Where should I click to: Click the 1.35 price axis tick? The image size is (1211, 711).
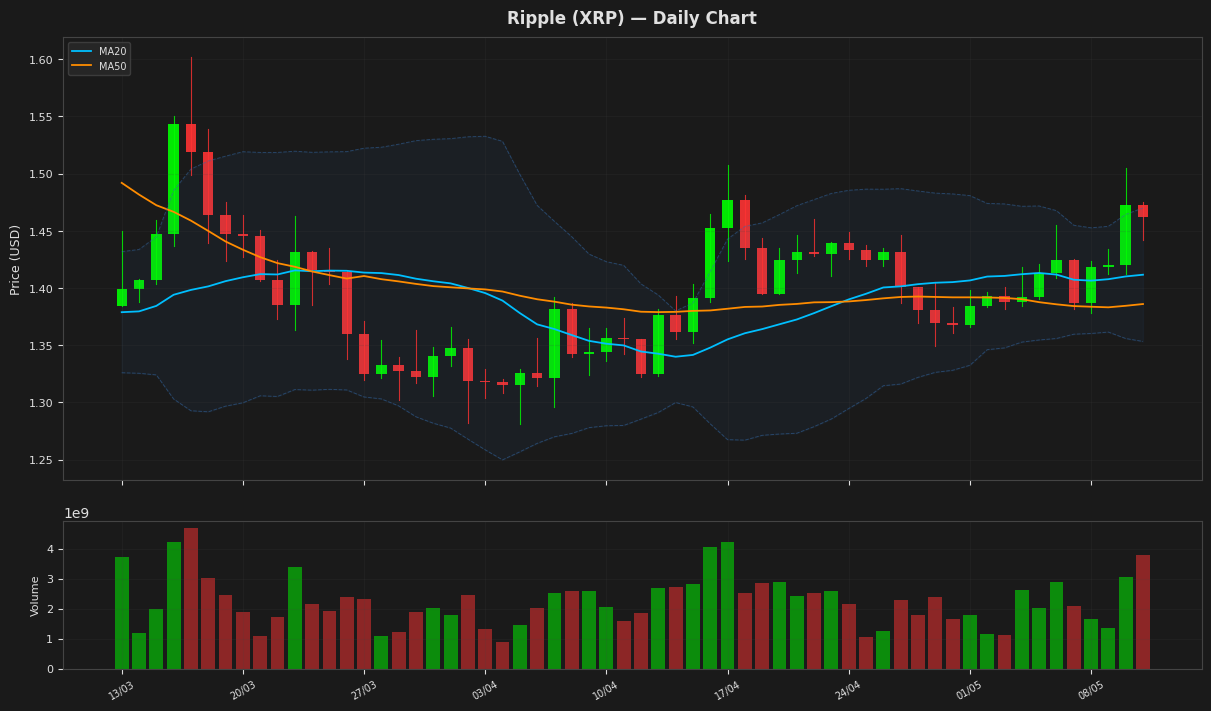point(40,346)
